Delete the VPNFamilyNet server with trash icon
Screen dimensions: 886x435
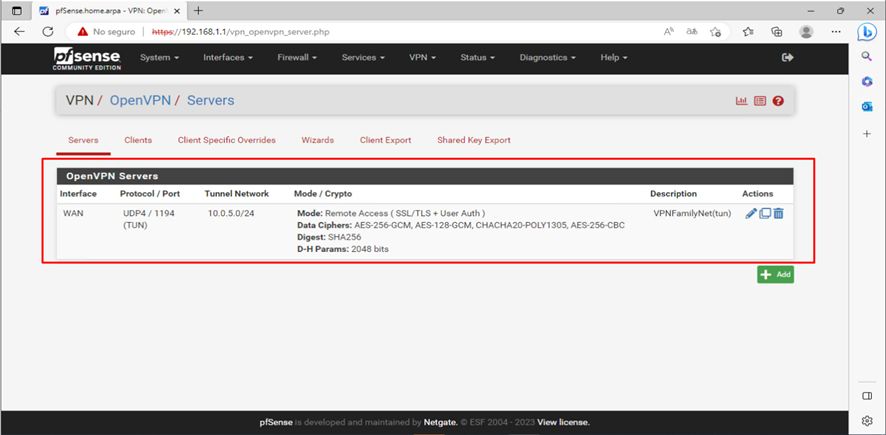click(x=778, y=214)
